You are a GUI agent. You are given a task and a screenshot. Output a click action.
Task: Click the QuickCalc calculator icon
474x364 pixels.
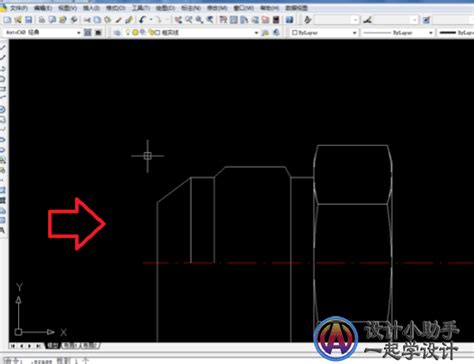[x=276, y=20]
